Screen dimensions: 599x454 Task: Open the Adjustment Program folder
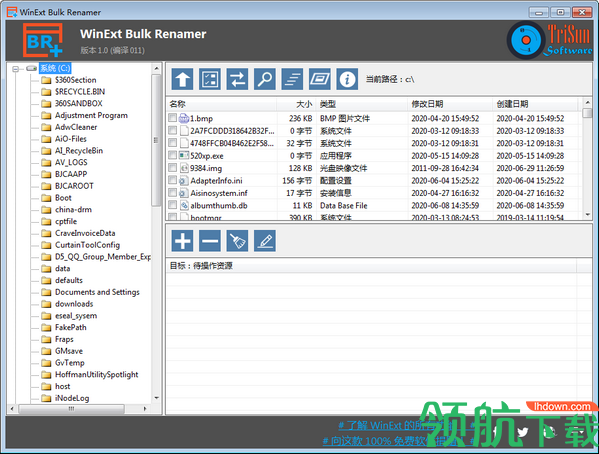click(x=91, y=115)
